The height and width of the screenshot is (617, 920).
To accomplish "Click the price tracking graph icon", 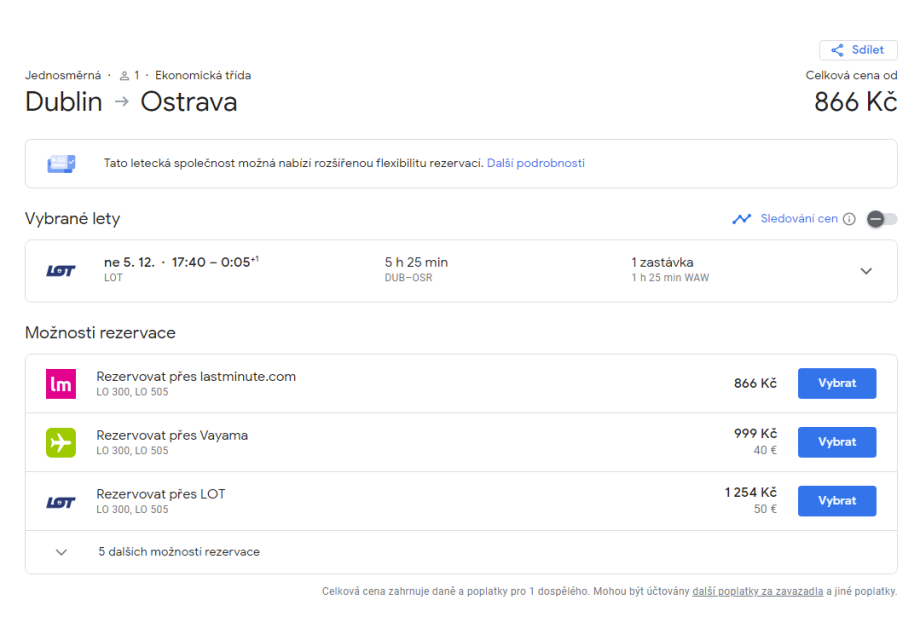I will pyautogui.click(x=741, y=219).
